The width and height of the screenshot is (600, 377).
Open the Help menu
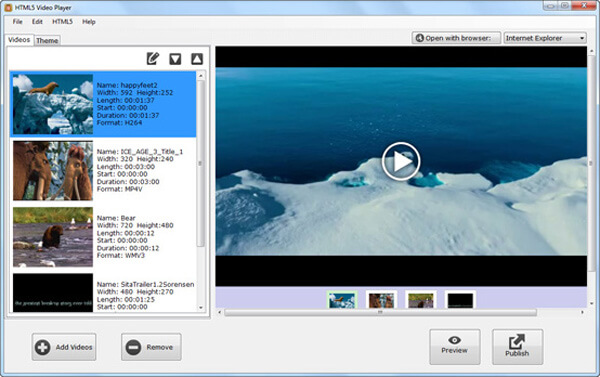click(x=89, y=21)
